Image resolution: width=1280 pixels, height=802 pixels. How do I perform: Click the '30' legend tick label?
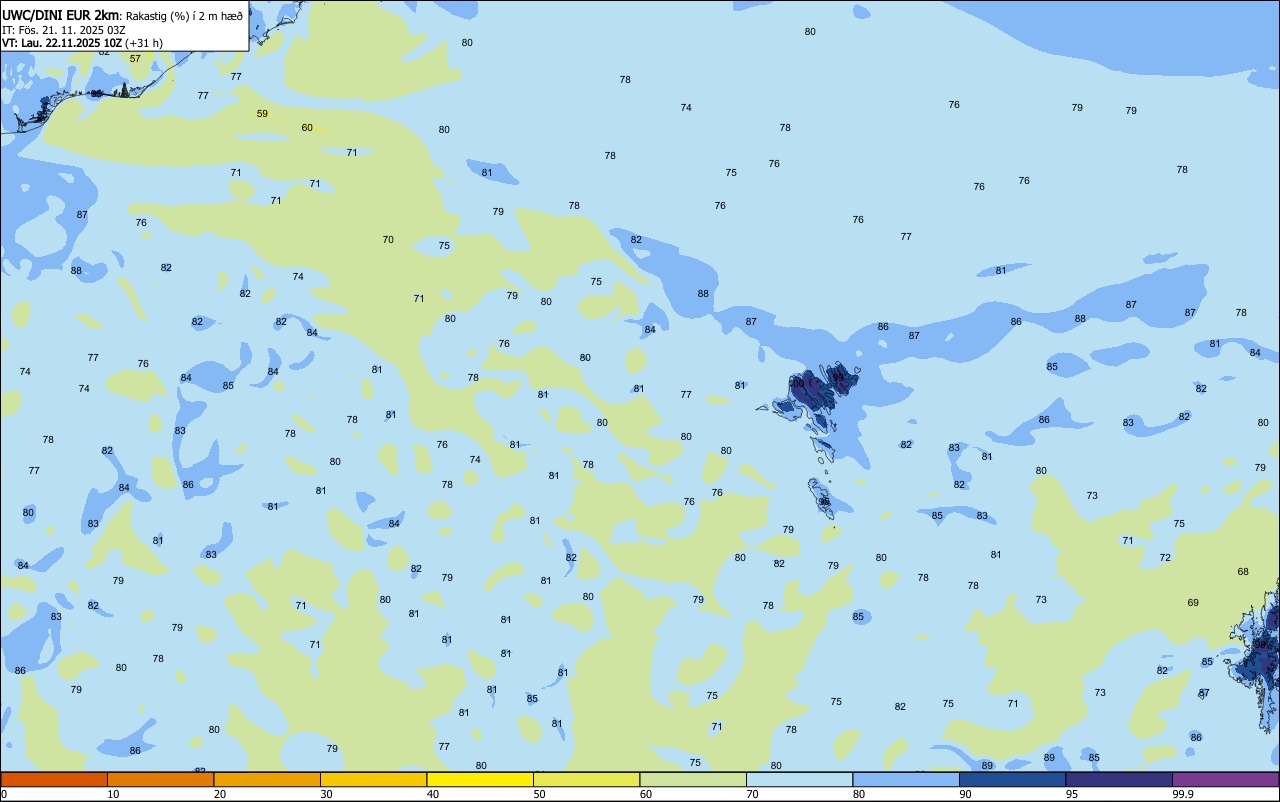coord(326,794)
